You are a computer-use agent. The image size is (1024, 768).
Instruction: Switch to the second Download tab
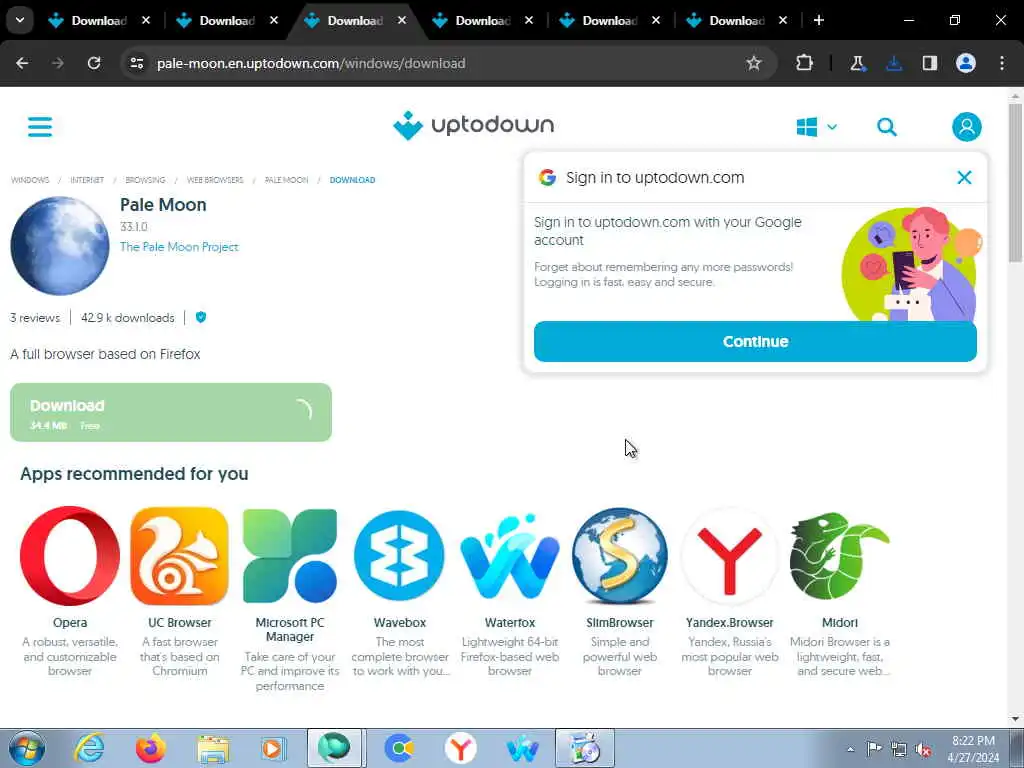coord(226,21)
